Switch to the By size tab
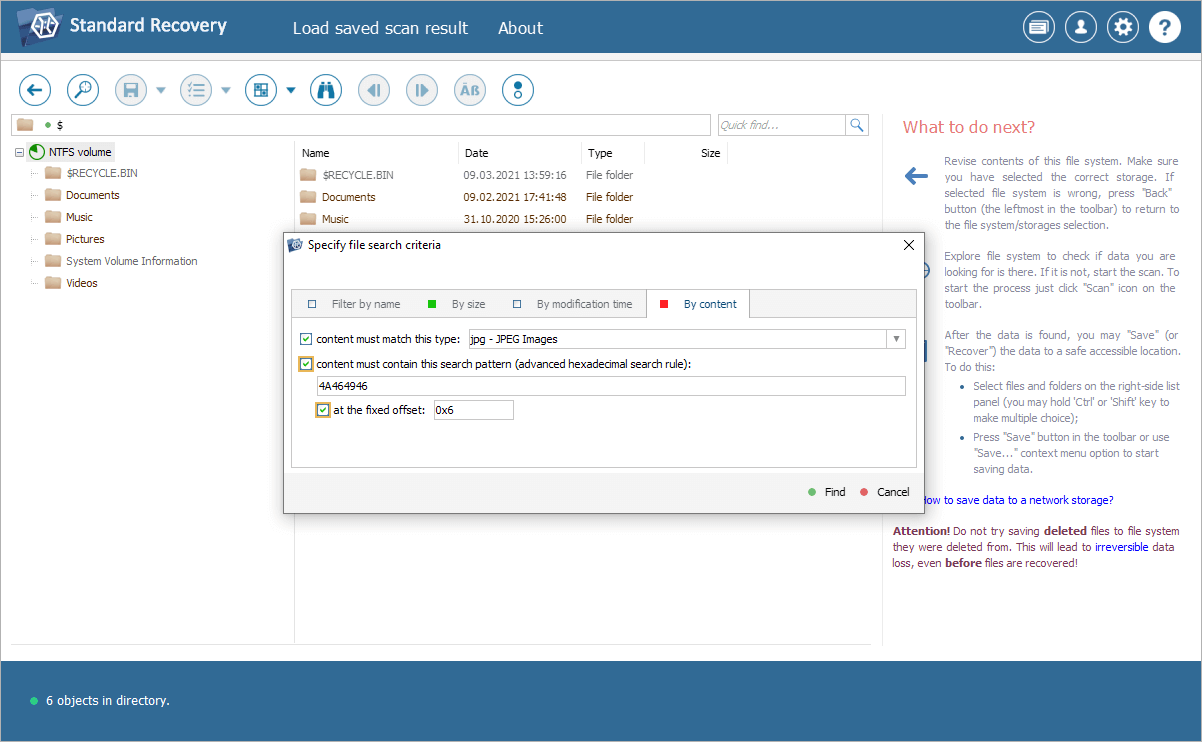 click(x=457, y=304)
